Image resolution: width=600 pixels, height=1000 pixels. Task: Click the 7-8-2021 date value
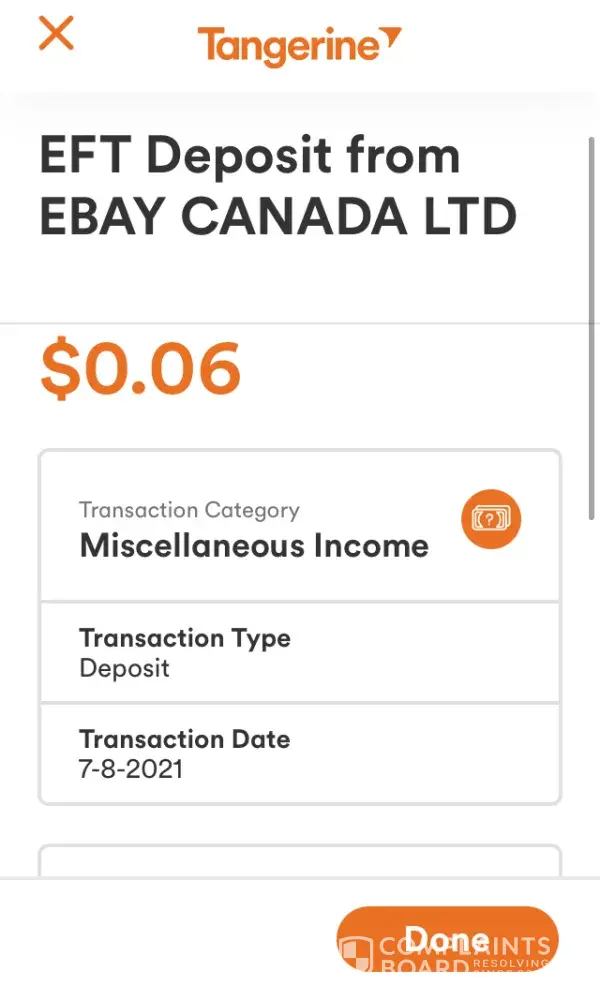131,770
